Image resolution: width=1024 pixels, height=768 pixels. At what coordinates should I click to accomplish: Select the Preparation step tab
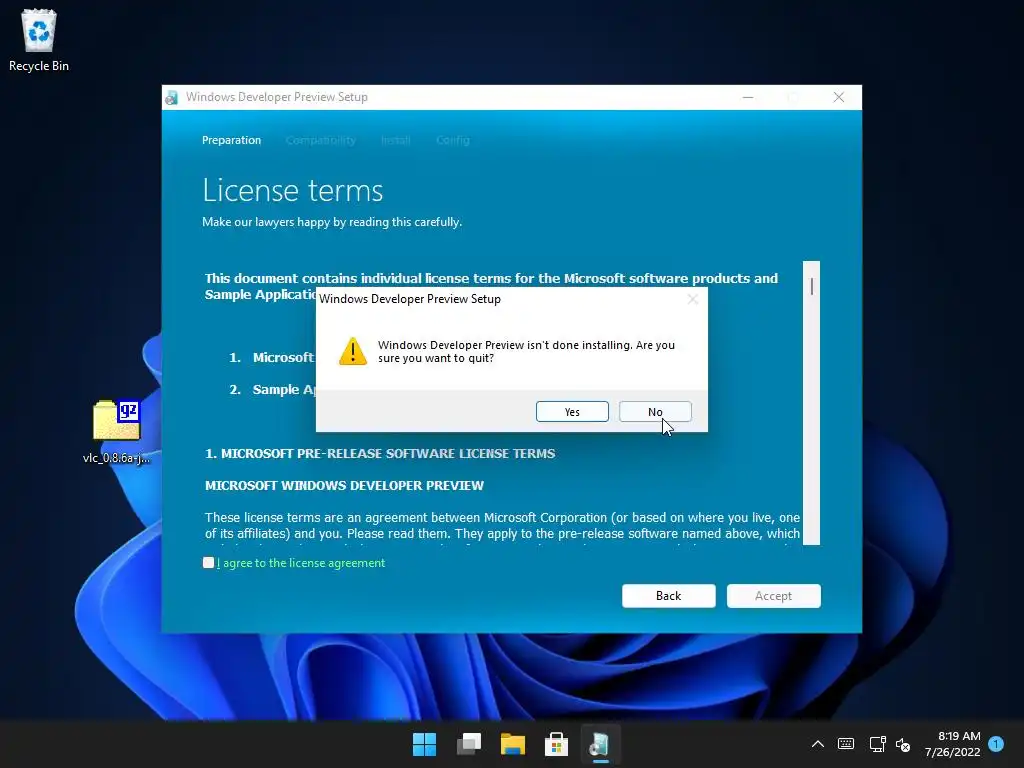(x=231, y=140)
